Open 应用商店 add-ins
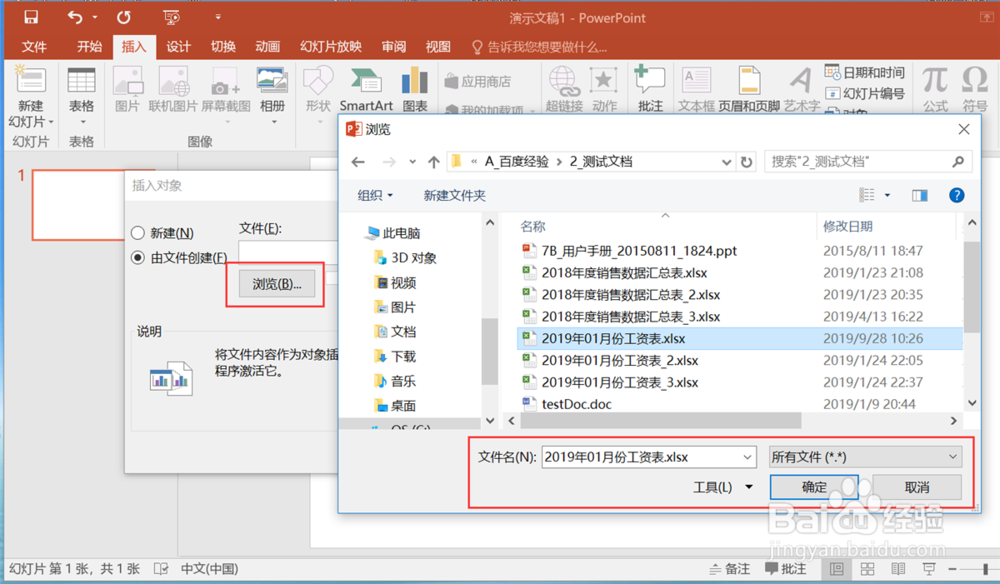Viewport: 1000px width, 584px height. (x=478, y=82)
